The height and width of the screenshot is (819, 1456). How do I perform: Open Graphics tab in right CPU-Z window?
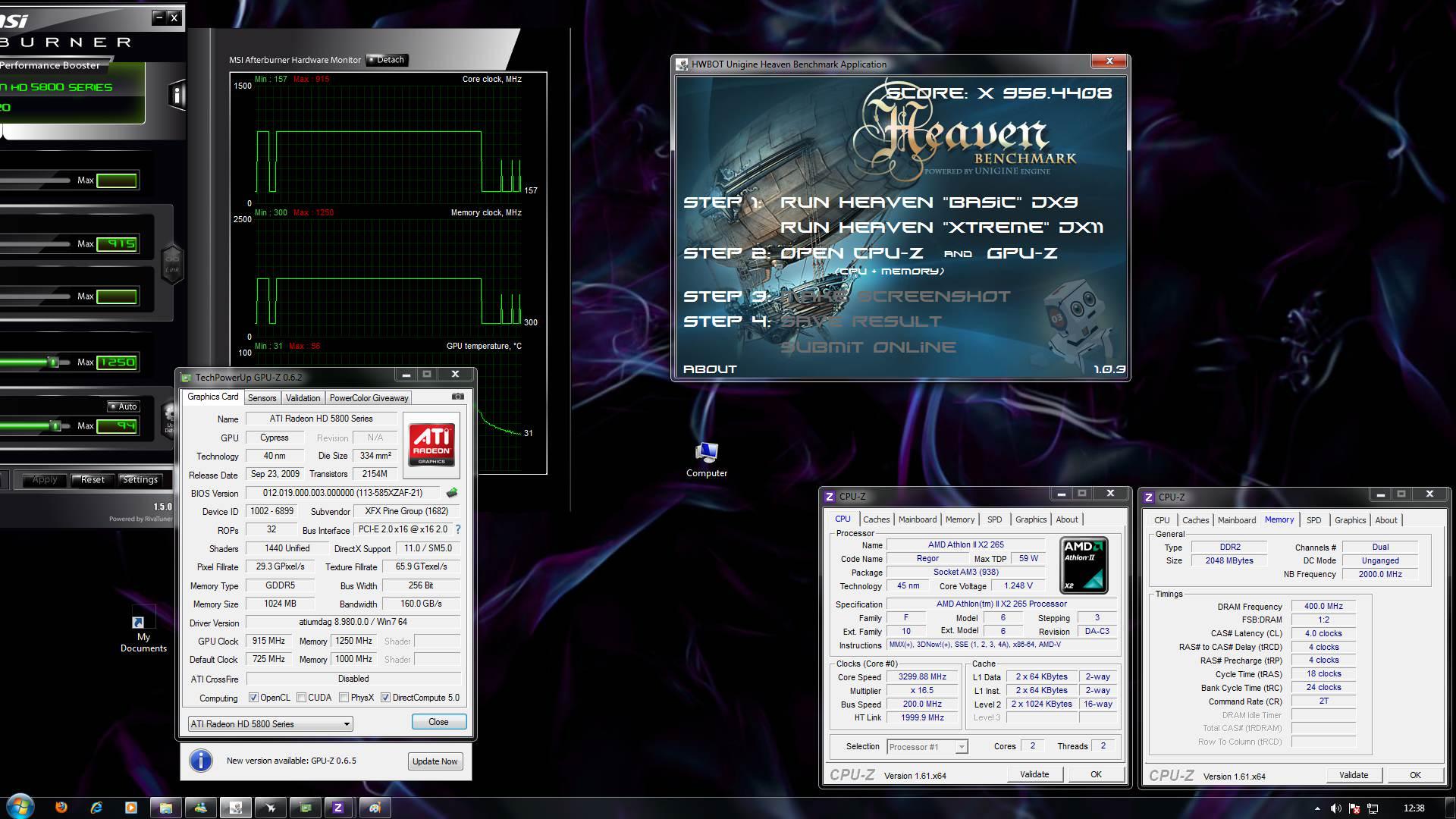[x=1351, y=520]
